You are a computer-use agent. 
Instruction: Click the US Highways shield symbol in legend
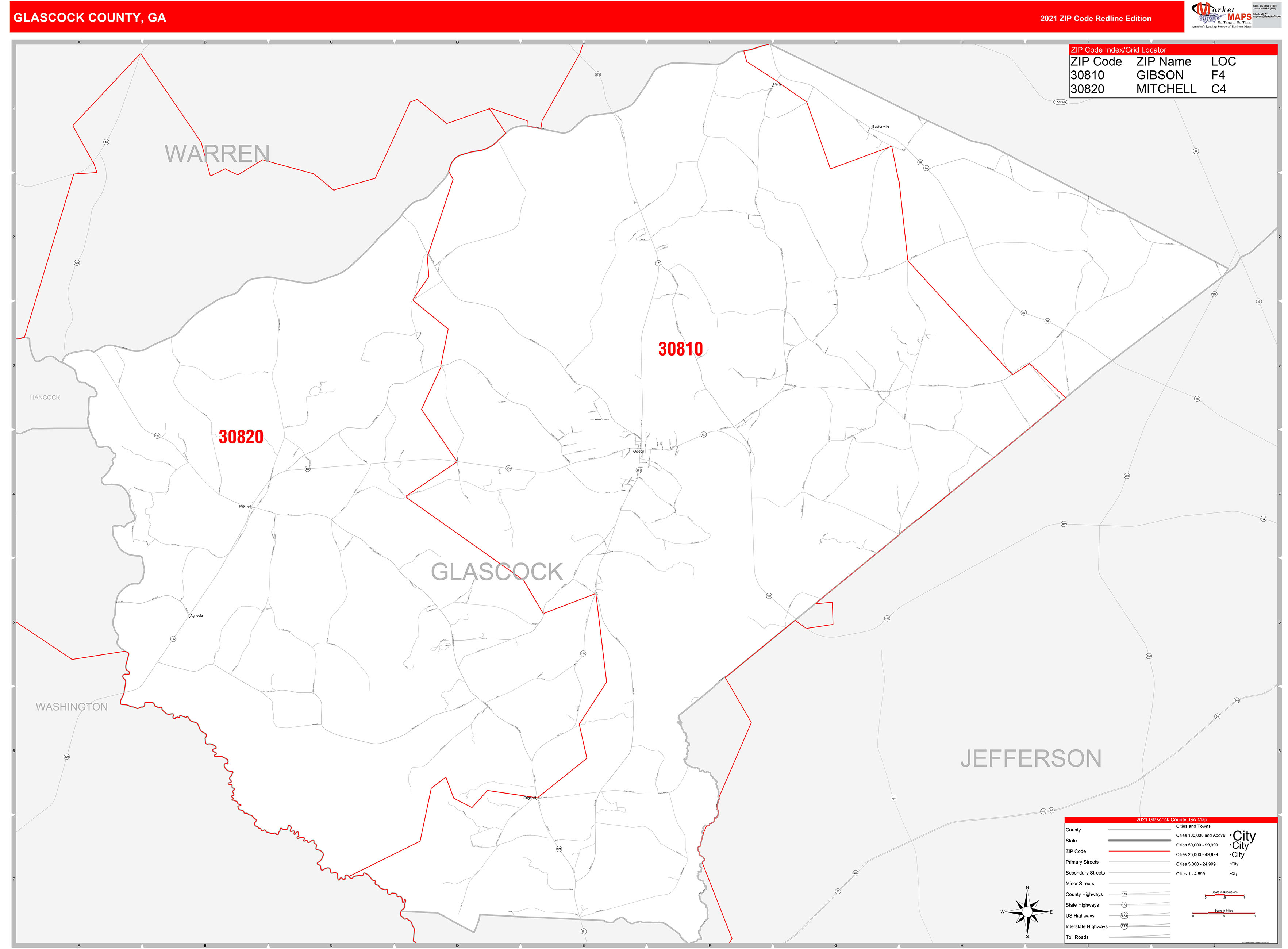pos(1125,916)
